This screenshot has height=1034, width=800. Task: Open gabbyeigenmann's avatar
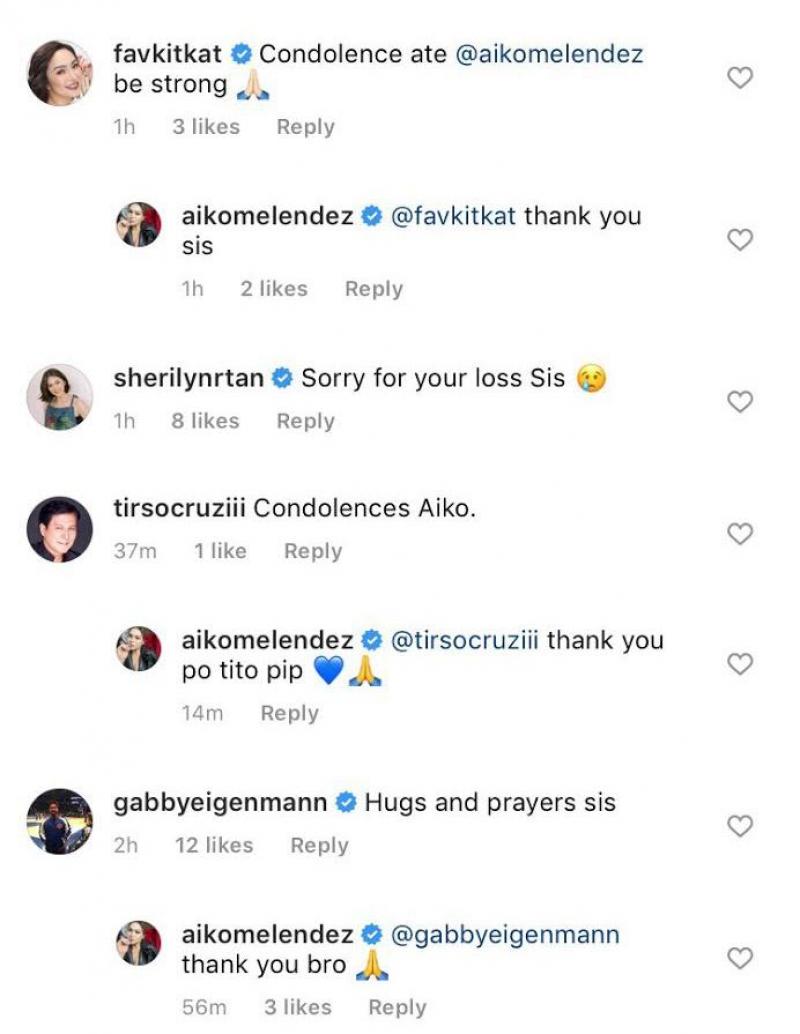click(59, 821)
